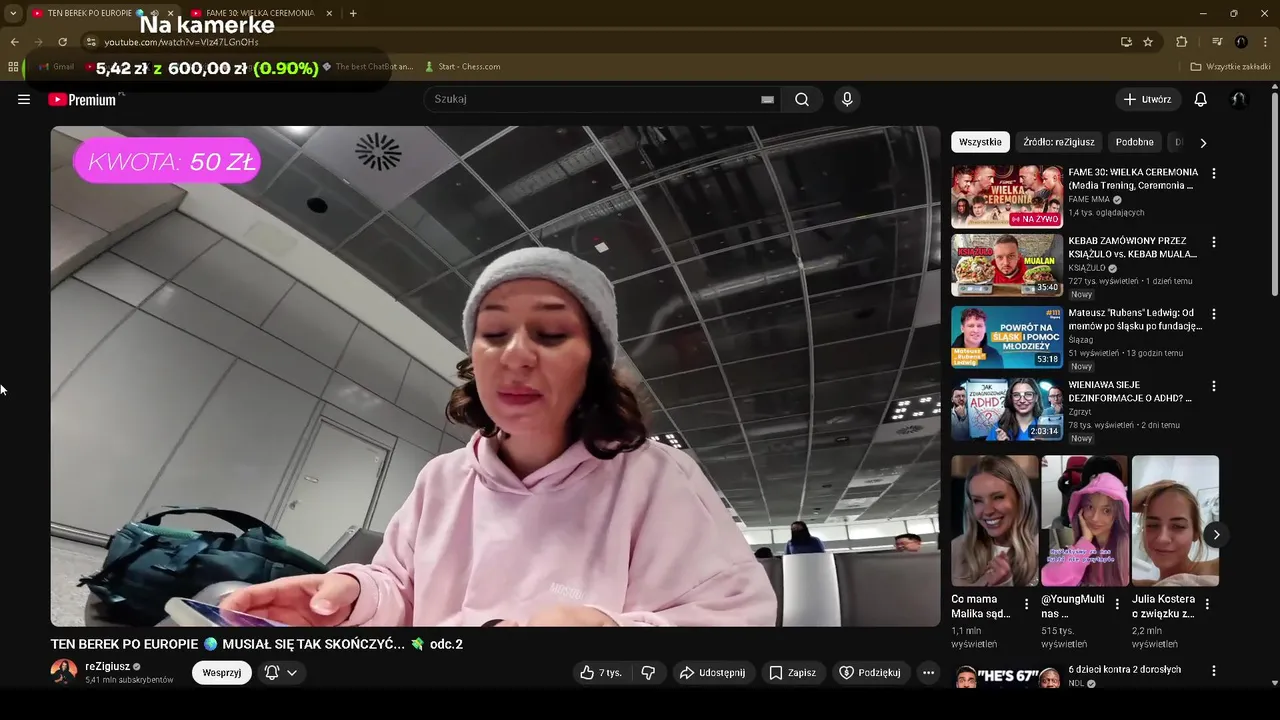
Task: Open Mateusz Rubens Ledwig video thumbnail
Action: (x=1007, y=338)
